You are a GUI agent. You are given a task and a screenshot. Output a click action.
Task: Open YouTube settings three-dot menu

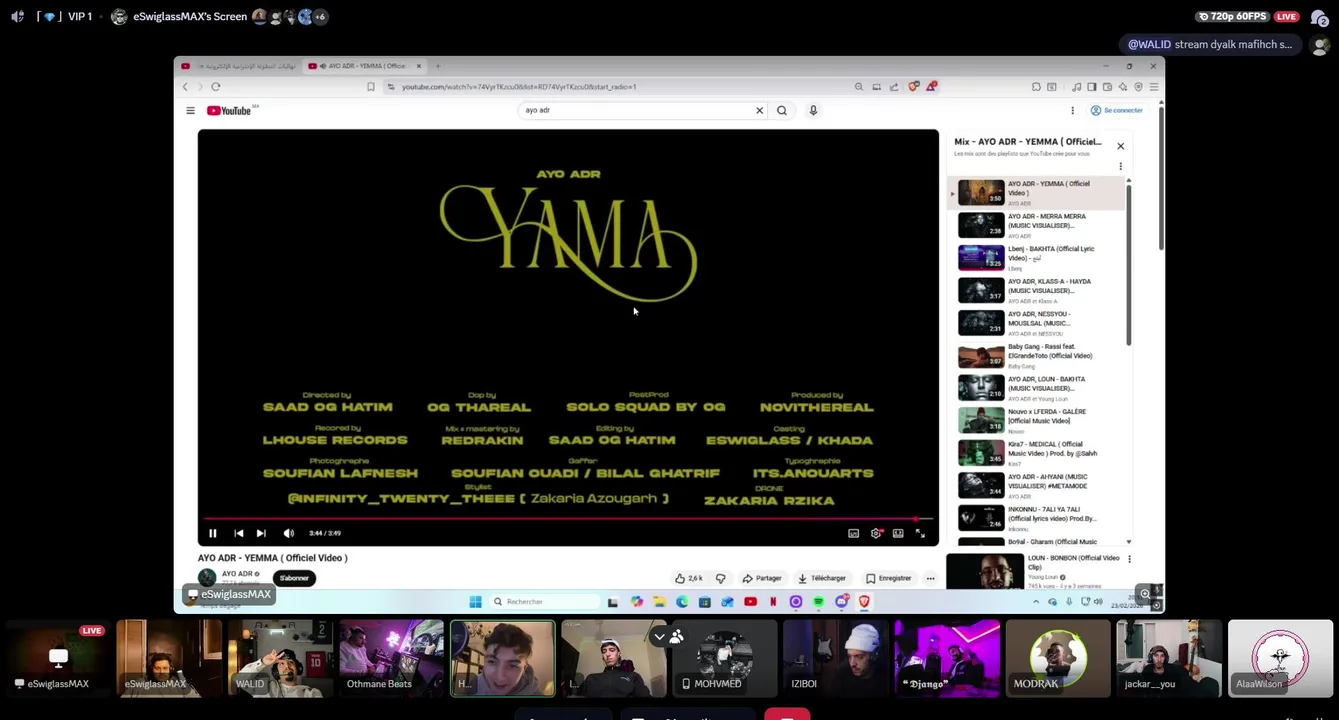coord(1072,111)
